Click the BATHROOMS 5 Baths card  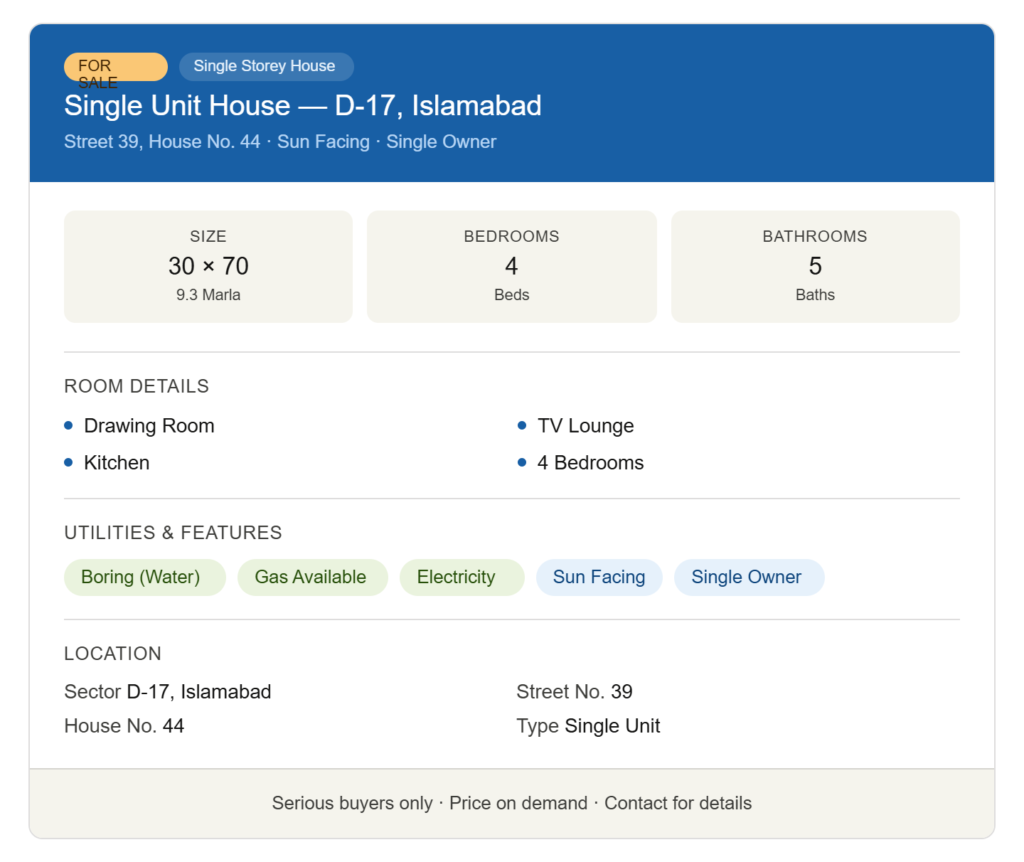click(815, 266)
